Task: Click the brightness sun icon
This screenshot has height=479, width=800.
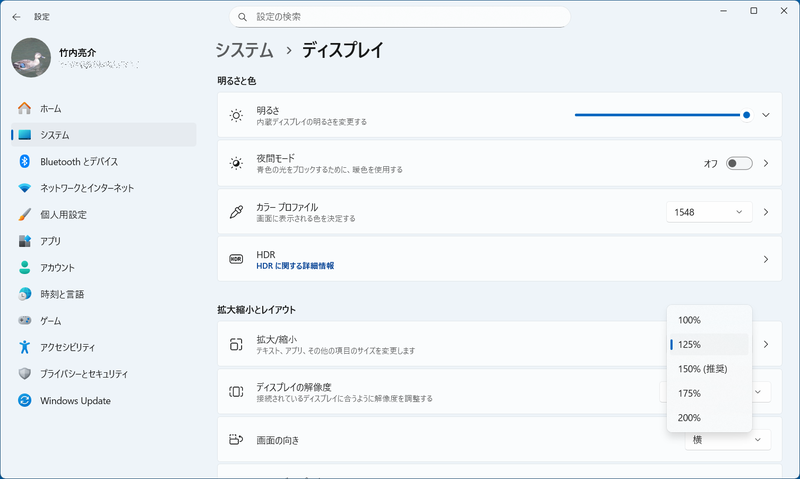Action: pyautogui.click(x=236, y=115)
